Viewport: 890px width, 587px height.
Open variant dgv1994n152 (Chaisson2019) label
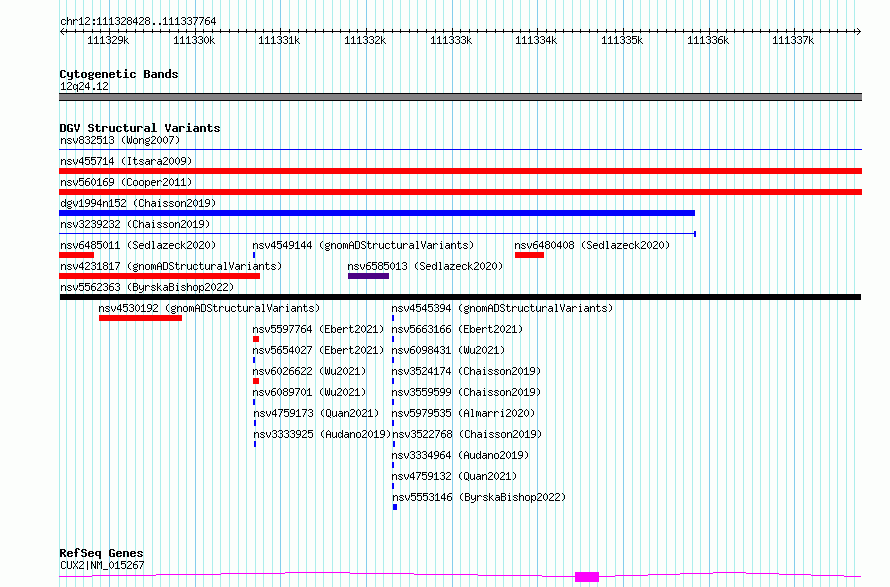(138, 203)
